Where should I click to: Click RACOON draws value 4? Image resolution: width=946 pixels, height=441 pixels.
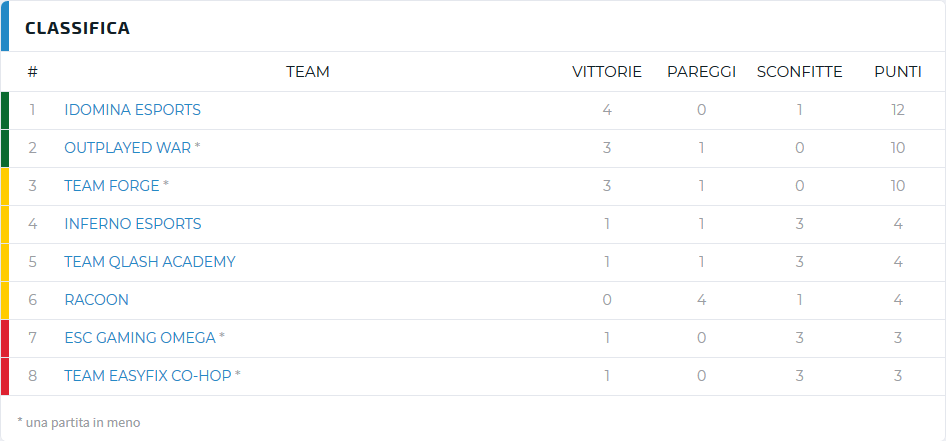click(702, 300)
